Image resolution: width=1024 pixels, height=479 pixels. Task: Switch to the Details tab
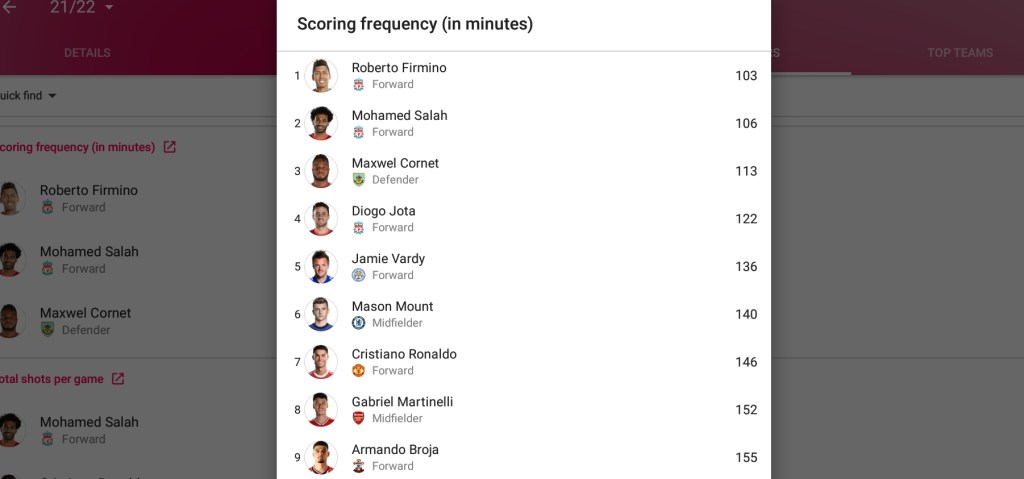87,53
